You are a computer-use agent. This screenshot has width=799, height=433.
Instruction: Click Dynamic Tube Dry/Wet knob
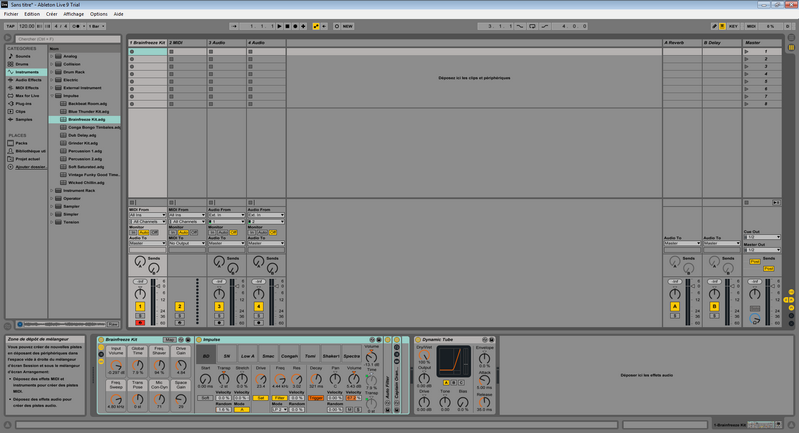coord(424,356)
